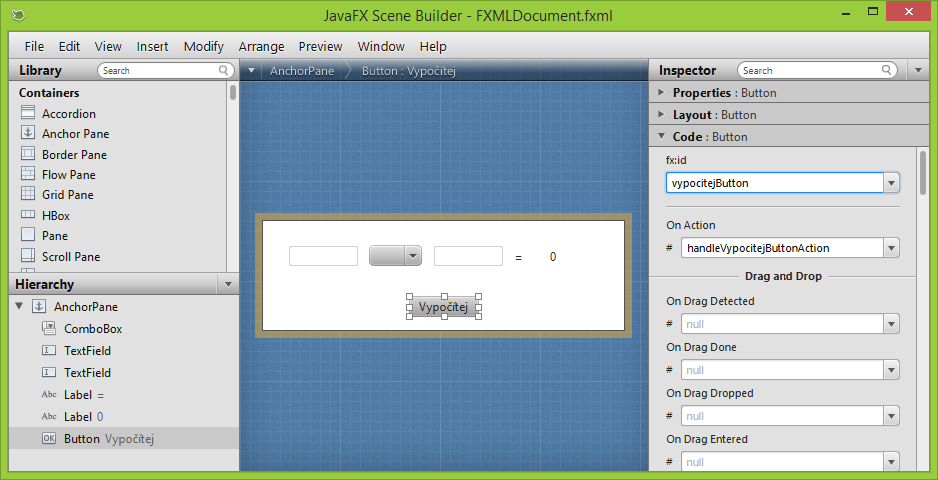938x480 pixels.
Task: Collapse the AnchorPane tree node
Action: [x=19, y=306]
